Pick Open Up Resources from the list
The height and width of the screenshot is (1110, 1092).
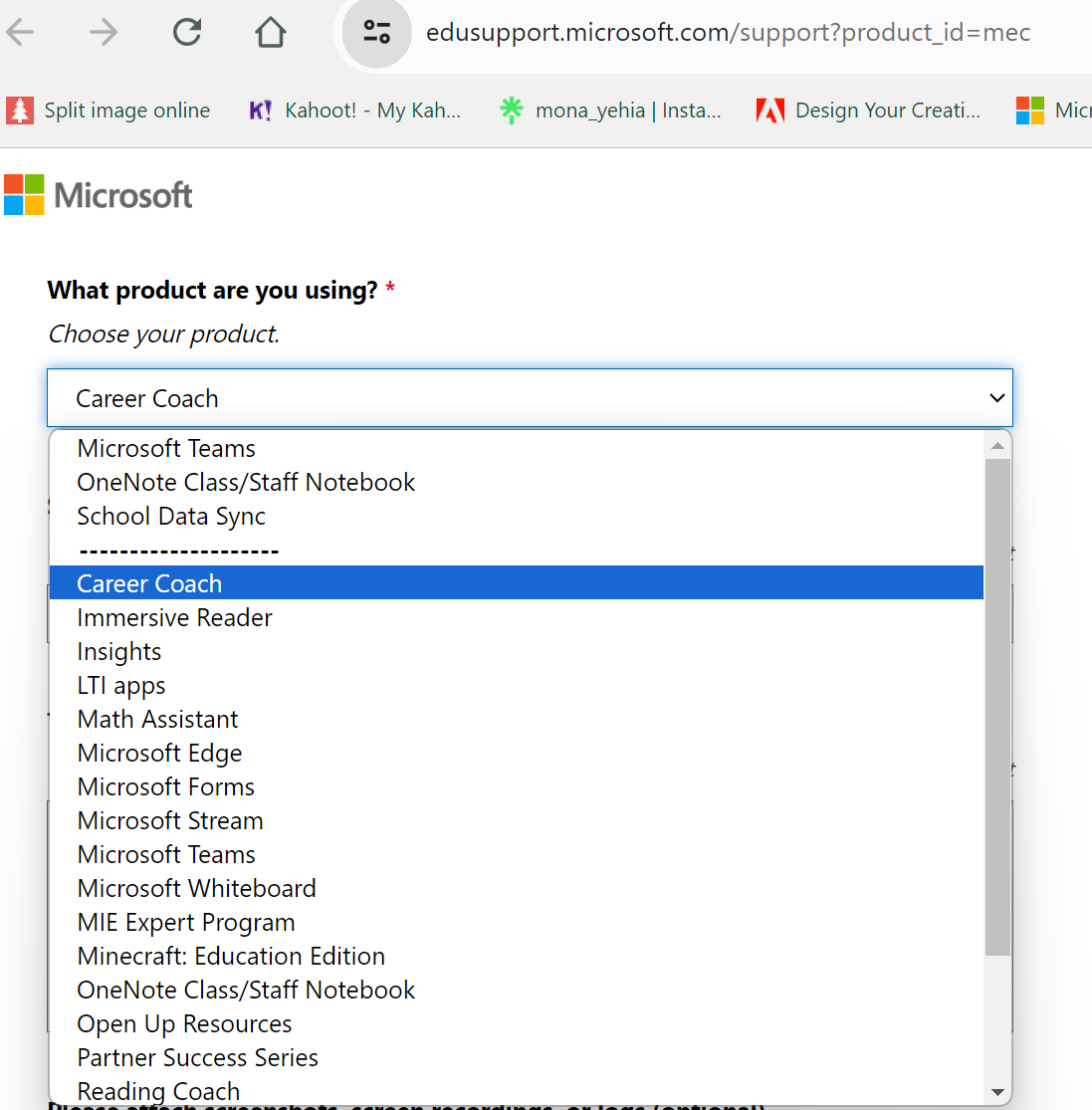click(x=517, y=1023)
